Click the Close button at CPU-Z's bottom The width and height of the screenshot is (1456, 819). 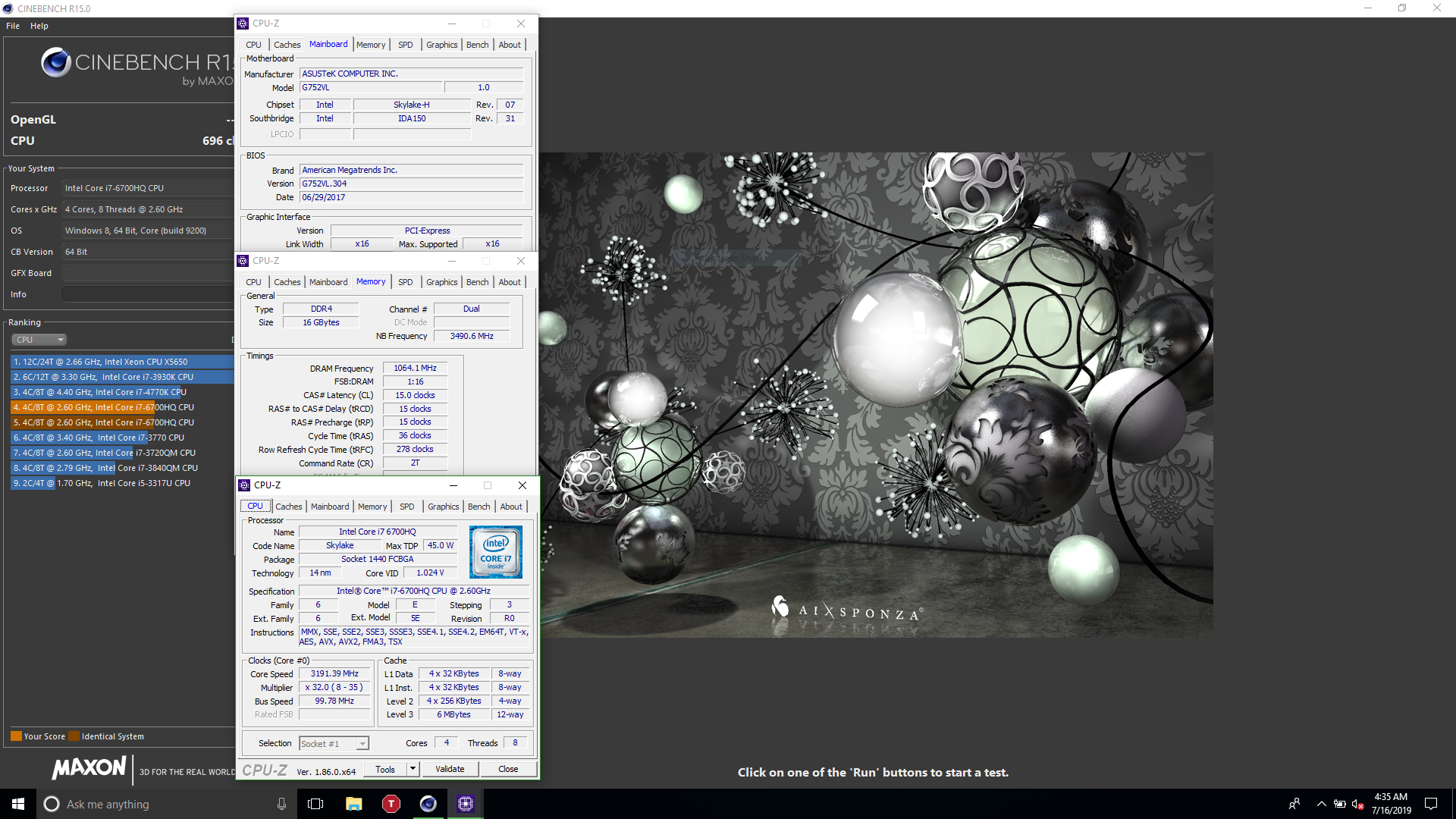(508, 769)
